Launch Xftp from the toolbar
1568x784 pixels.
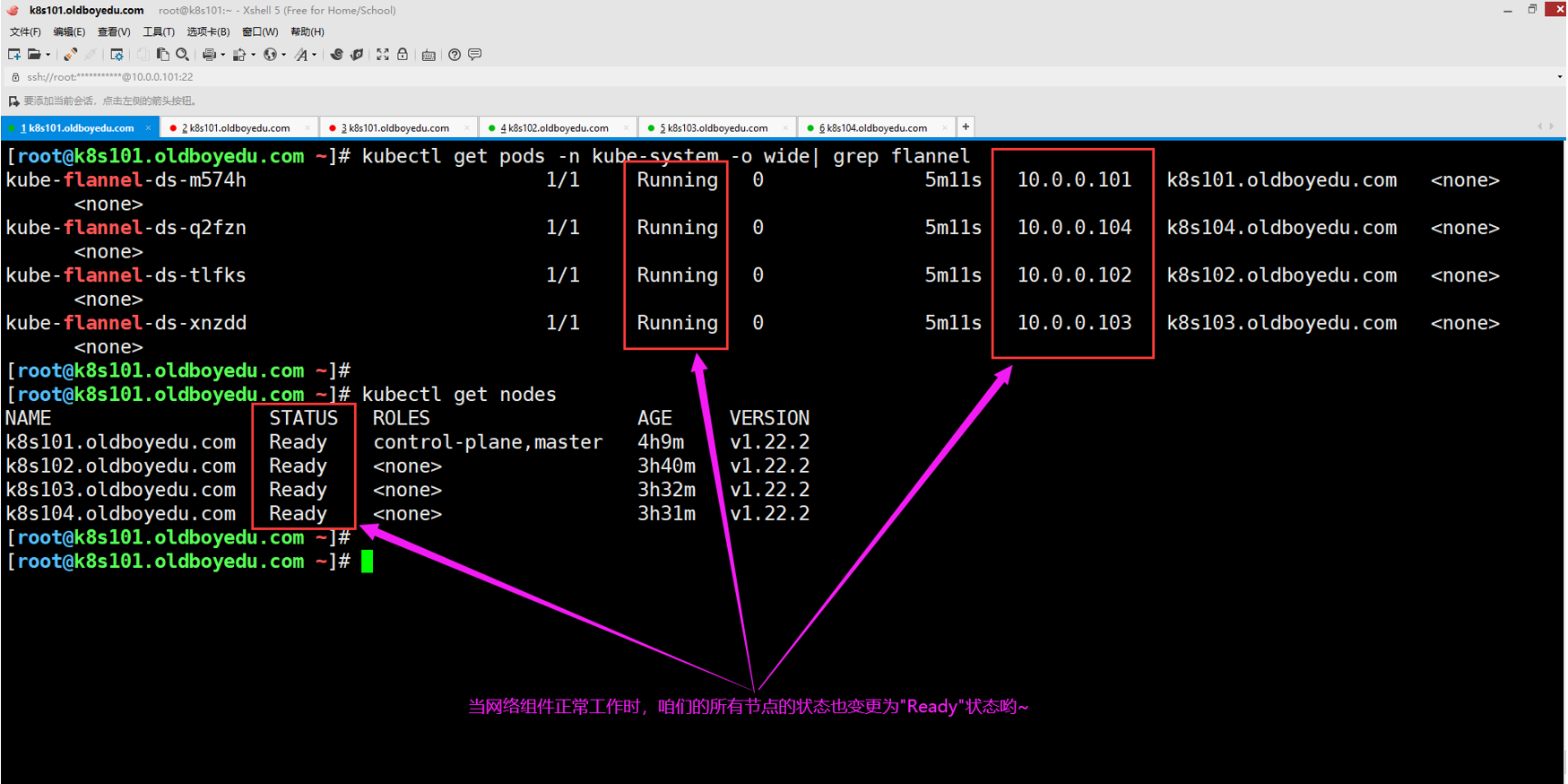[x=357, y=55]
